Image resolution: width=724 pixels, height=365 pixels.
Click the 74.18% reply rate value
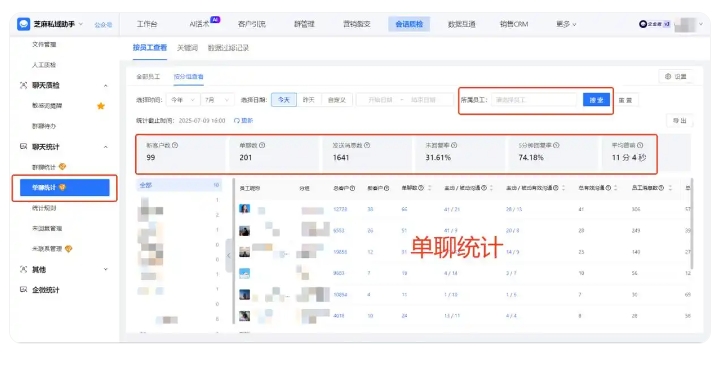tap(531, 158)
